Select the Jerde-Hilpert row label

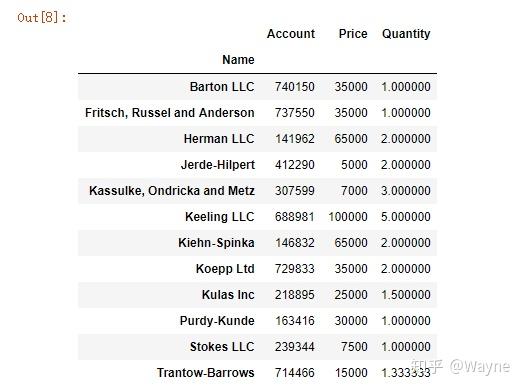point(218,165)
